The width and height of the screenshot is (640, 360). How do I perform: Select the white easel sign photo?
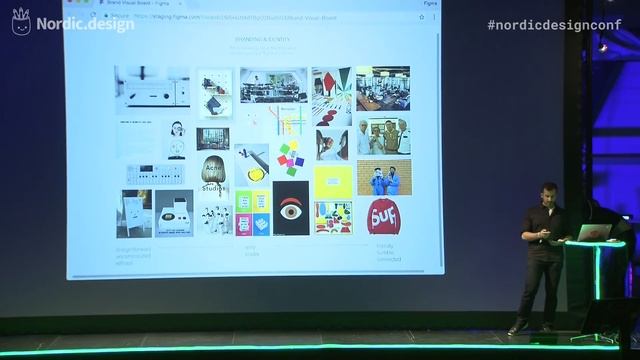[x=134, y=213]
